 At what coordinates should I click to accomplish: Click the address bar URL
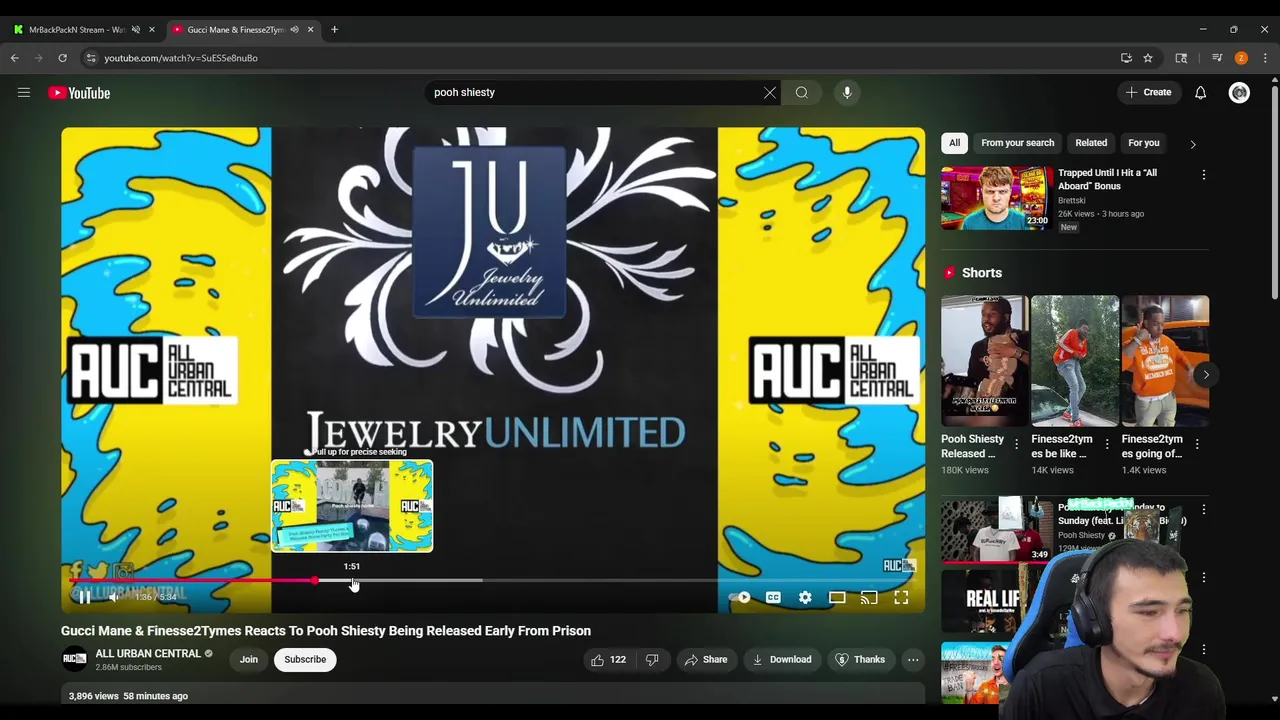click(x=181, y=58)
